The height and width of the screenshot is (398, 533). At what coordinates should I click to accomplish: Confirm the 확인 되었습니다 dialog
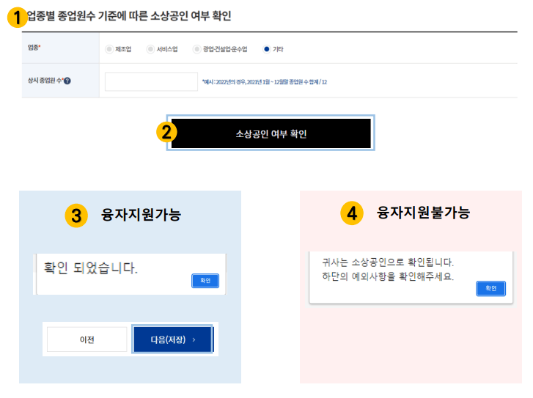(x=205, y=281)
